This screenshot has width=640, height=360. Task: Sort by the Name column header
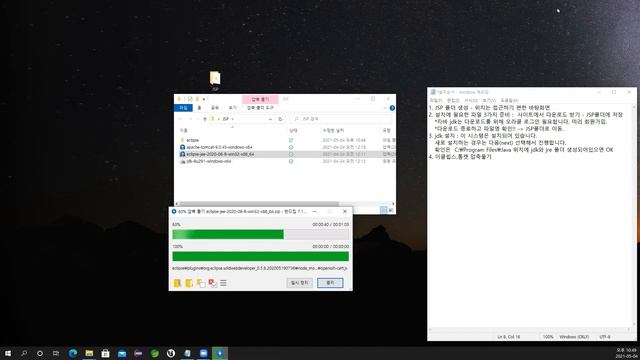184,130
